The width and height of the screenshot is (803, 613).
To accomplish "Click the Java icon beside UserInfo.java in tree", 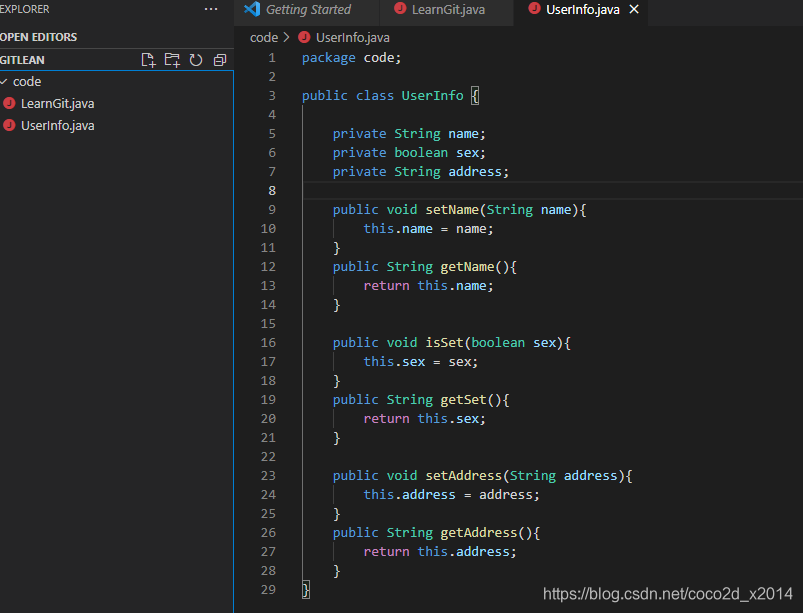I will [x=9, y=125].
